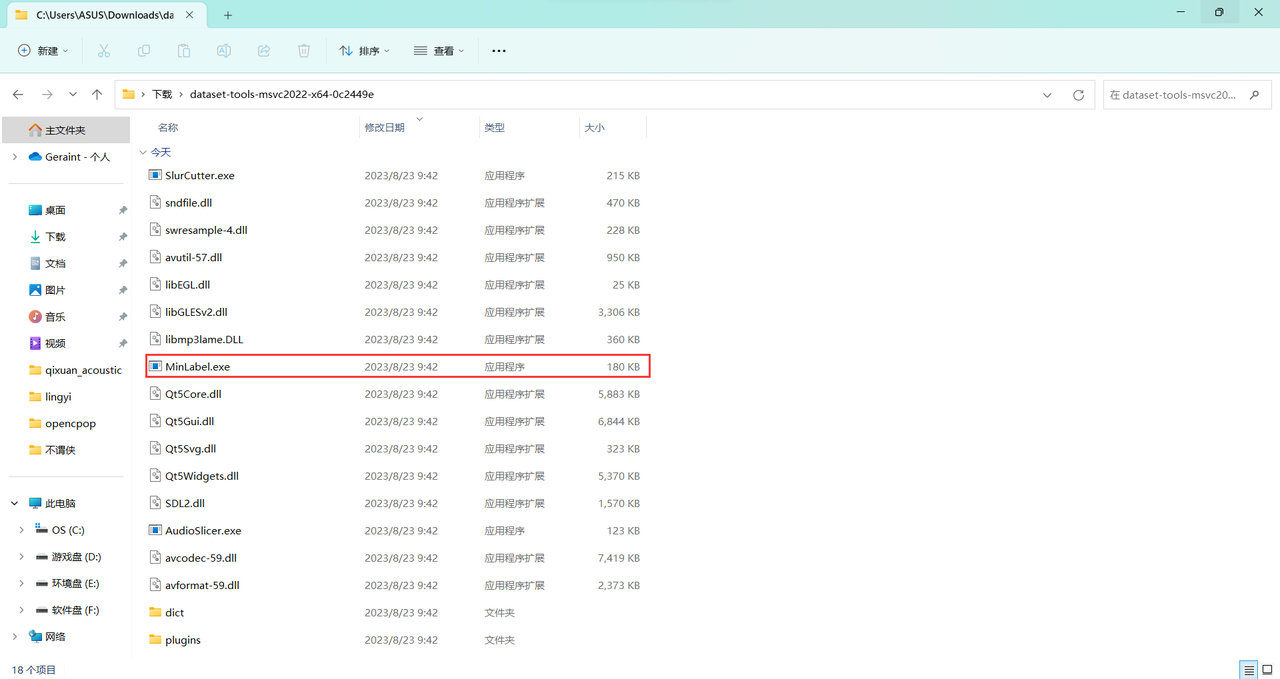Go up one folder level arrow

97,95
